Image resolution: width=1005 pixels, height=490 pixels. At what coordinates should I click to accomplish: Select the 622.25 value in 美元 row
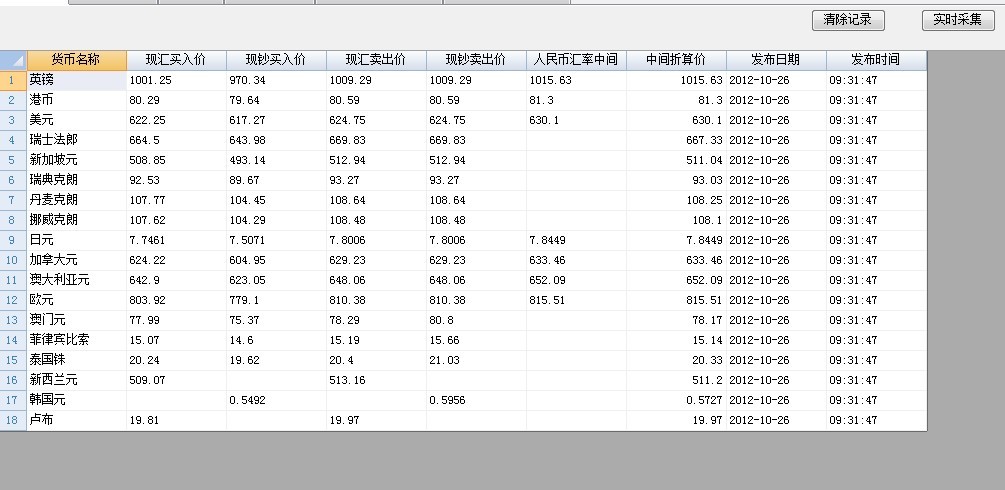click(x=176, y=120)
